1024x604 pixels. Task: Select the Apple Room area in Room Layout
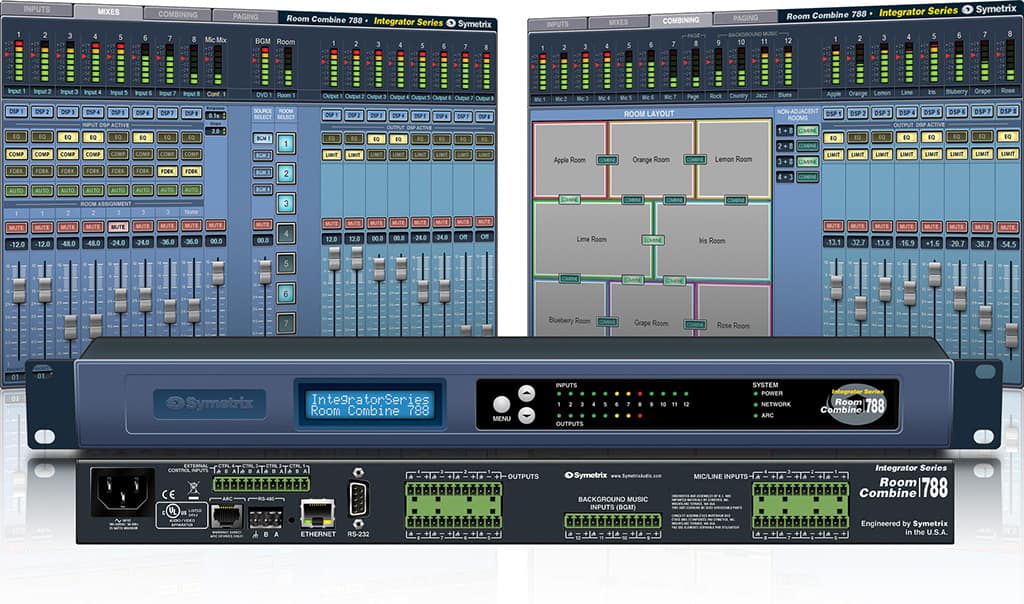(569, 159)
